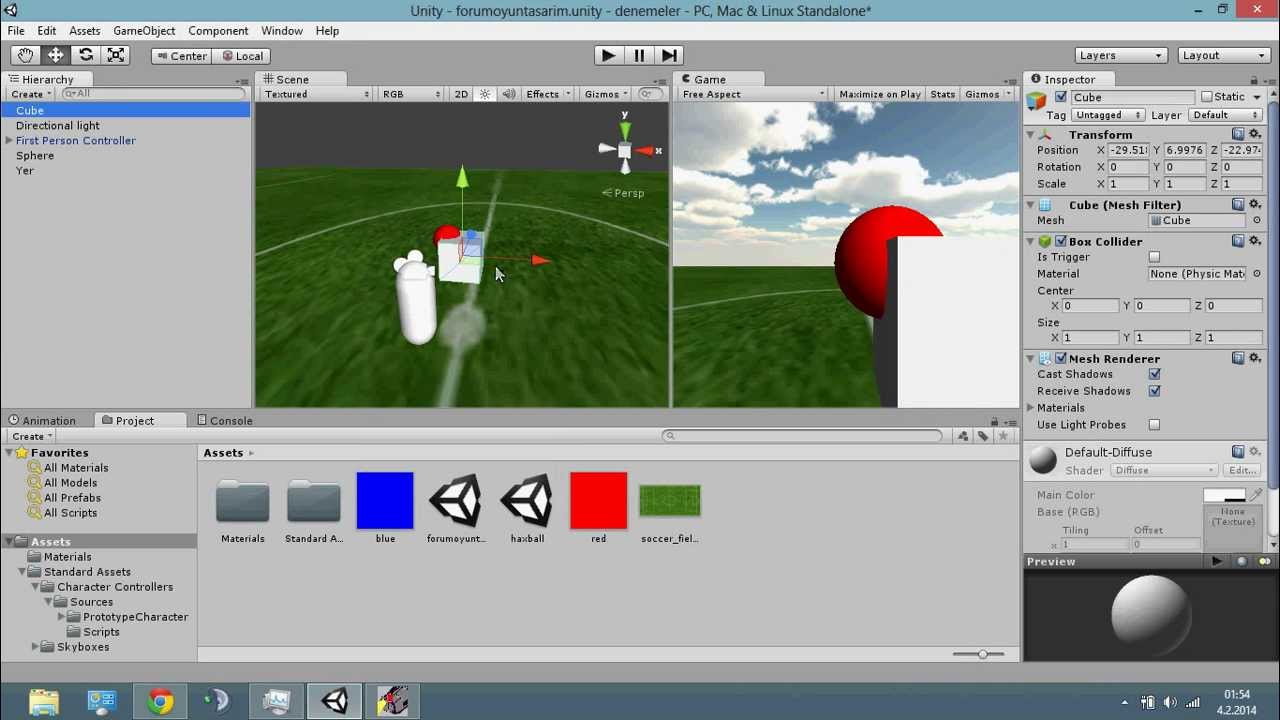Uncheck Cast Shadows
This screenshot has width=1280, height=720.
(1155, 374)
